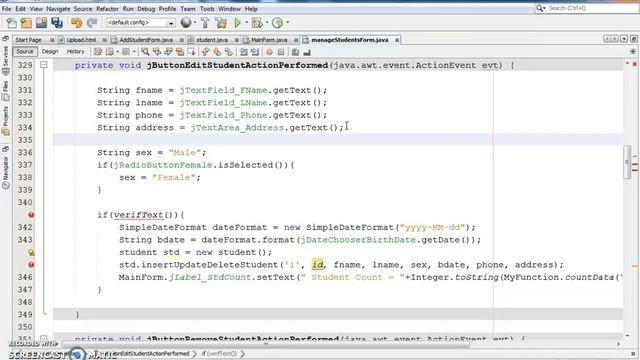Image resolution: width=640 pixels, height=360 pixels.
Task: Stop macro recording square icon
Action: [281, 52]
